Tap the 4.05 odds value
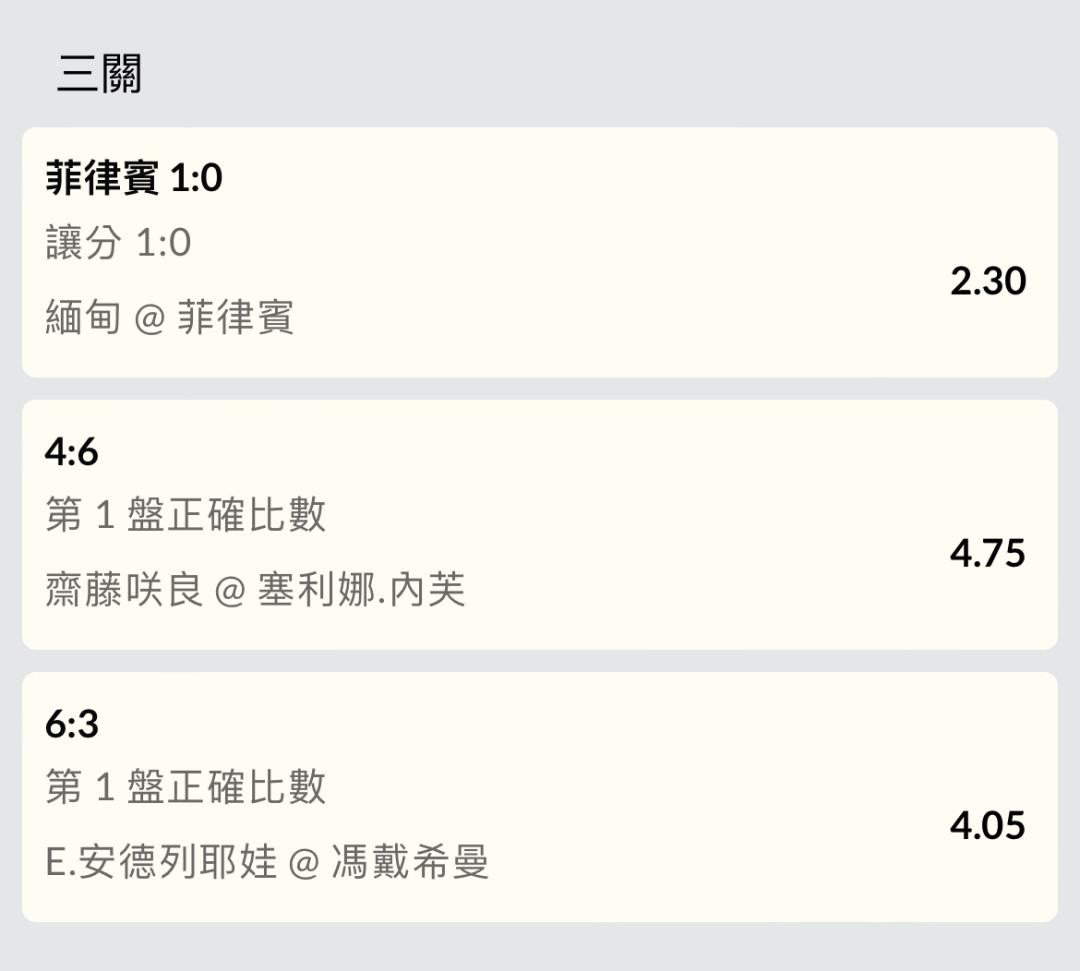The image size is (1080, 971). click(988, 825)
